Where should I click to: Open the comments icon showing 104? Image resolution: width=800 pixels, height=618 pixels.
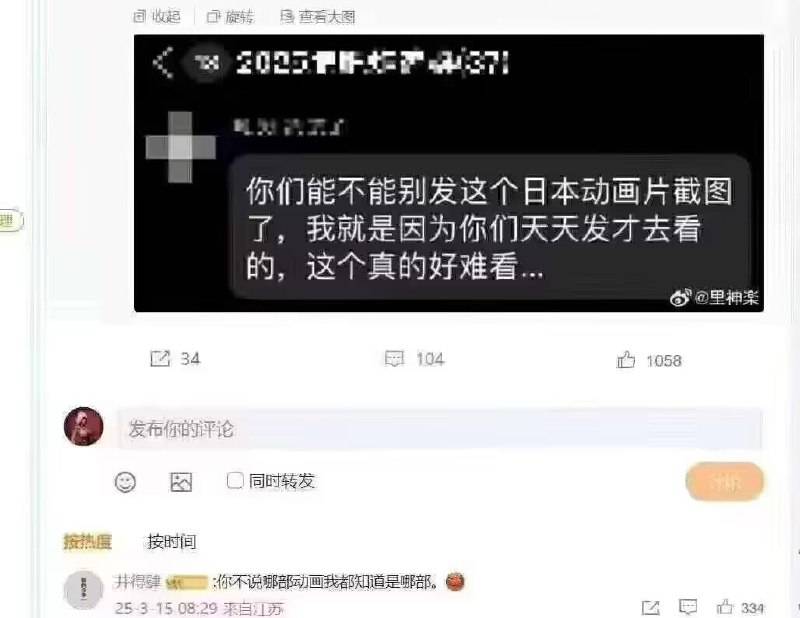[394, 359]
